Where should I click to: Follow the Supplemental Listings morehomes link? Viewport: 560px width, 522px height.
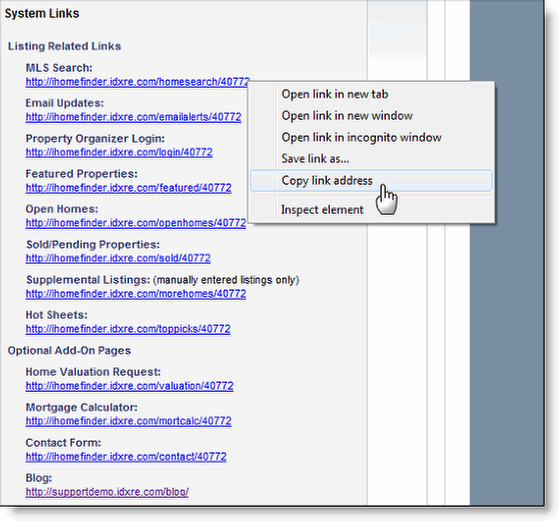pyautogui.click(x=136, y=294)
